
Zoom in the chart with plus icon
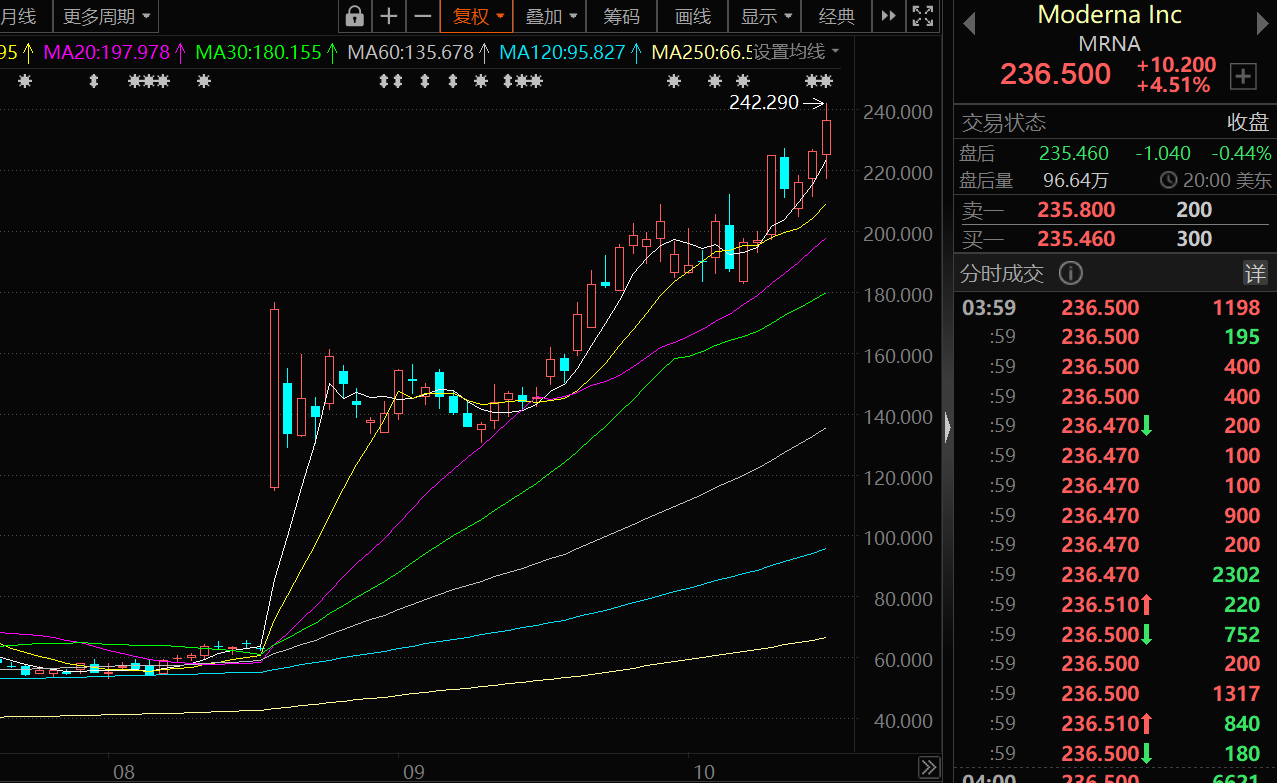pyautogui.click(x=389, y=16)
